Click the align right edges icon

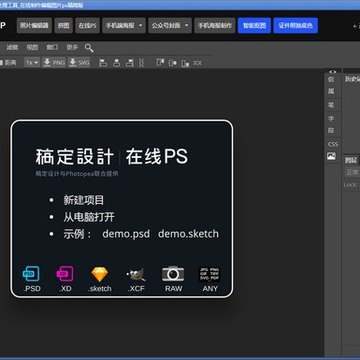click(x=130, y=63)
